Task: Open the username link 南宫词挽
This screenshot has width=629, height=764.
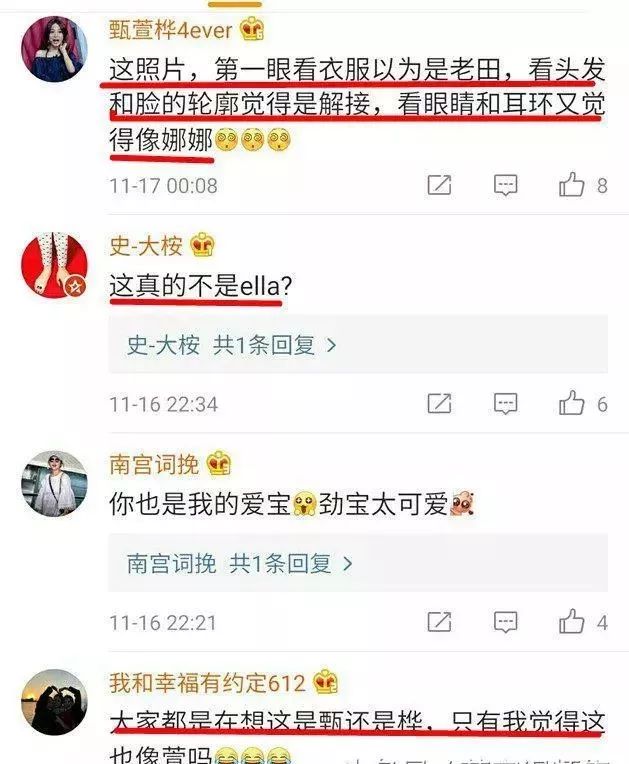Action: [154, 464]
